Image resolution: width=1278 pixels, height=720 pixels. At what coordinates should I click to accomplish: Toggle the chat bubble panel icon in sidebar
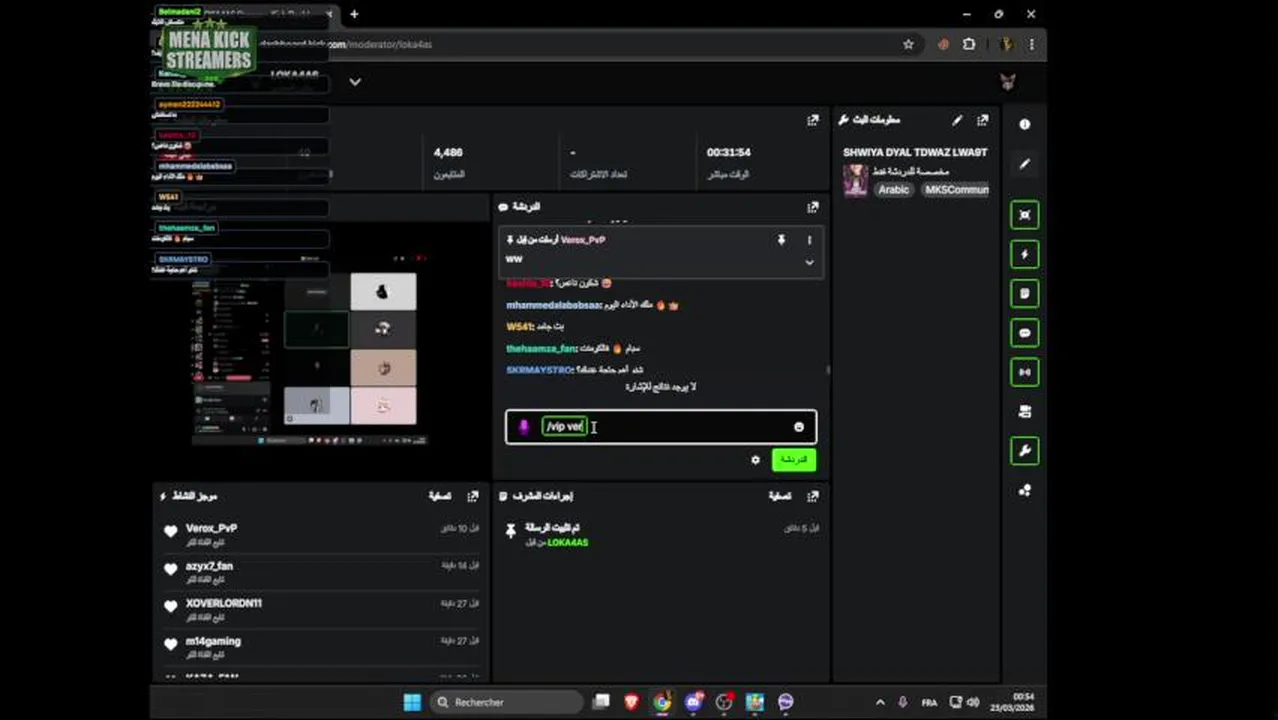[1024, 333]
